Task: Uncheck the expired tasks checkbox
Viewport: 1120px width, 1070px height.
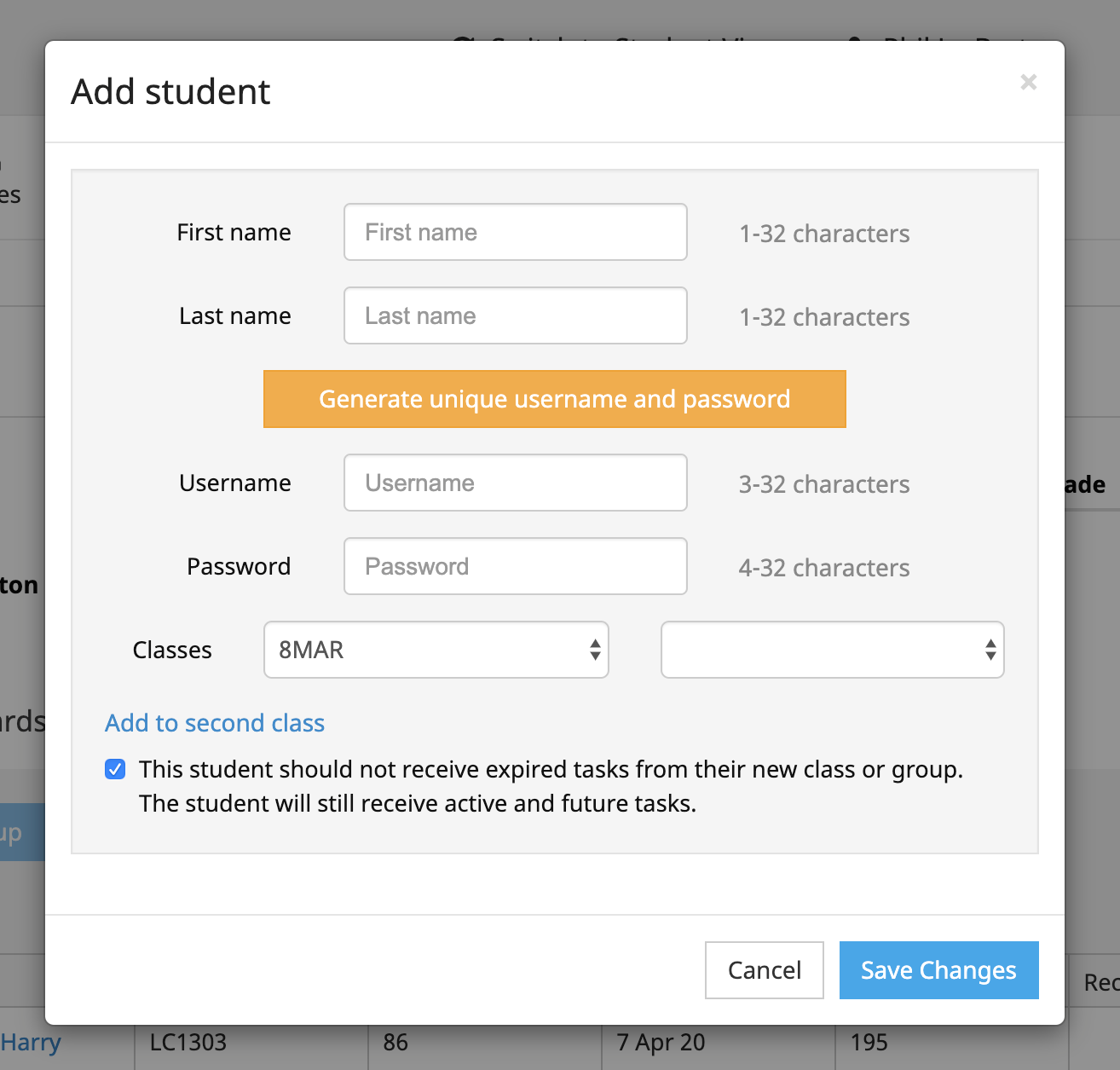Action: point(115,769)
